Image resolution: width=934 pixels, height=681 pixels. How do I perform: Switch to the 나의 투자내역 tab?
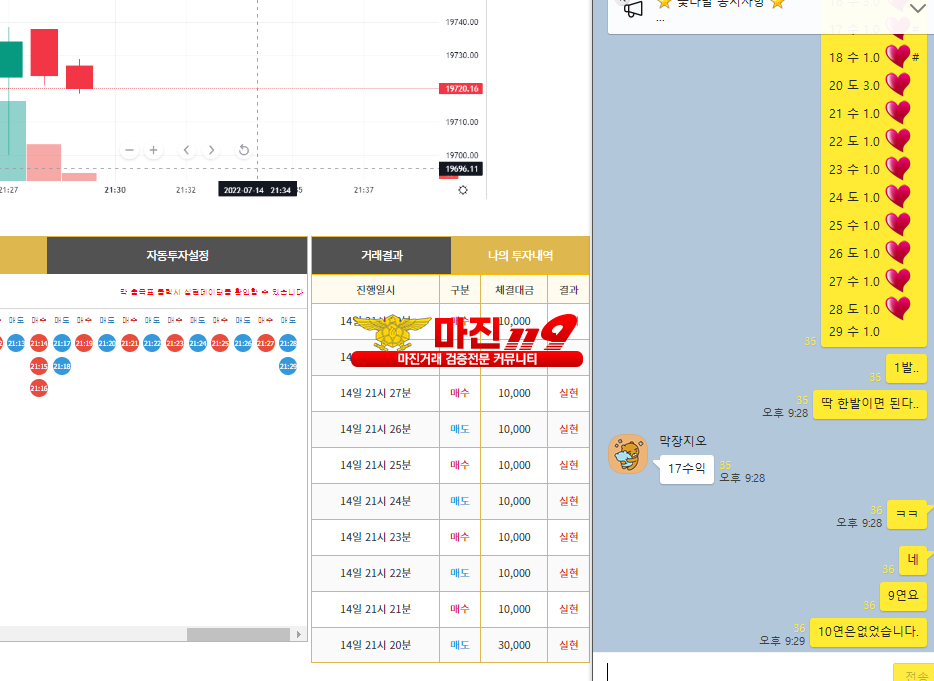point(520,256)
